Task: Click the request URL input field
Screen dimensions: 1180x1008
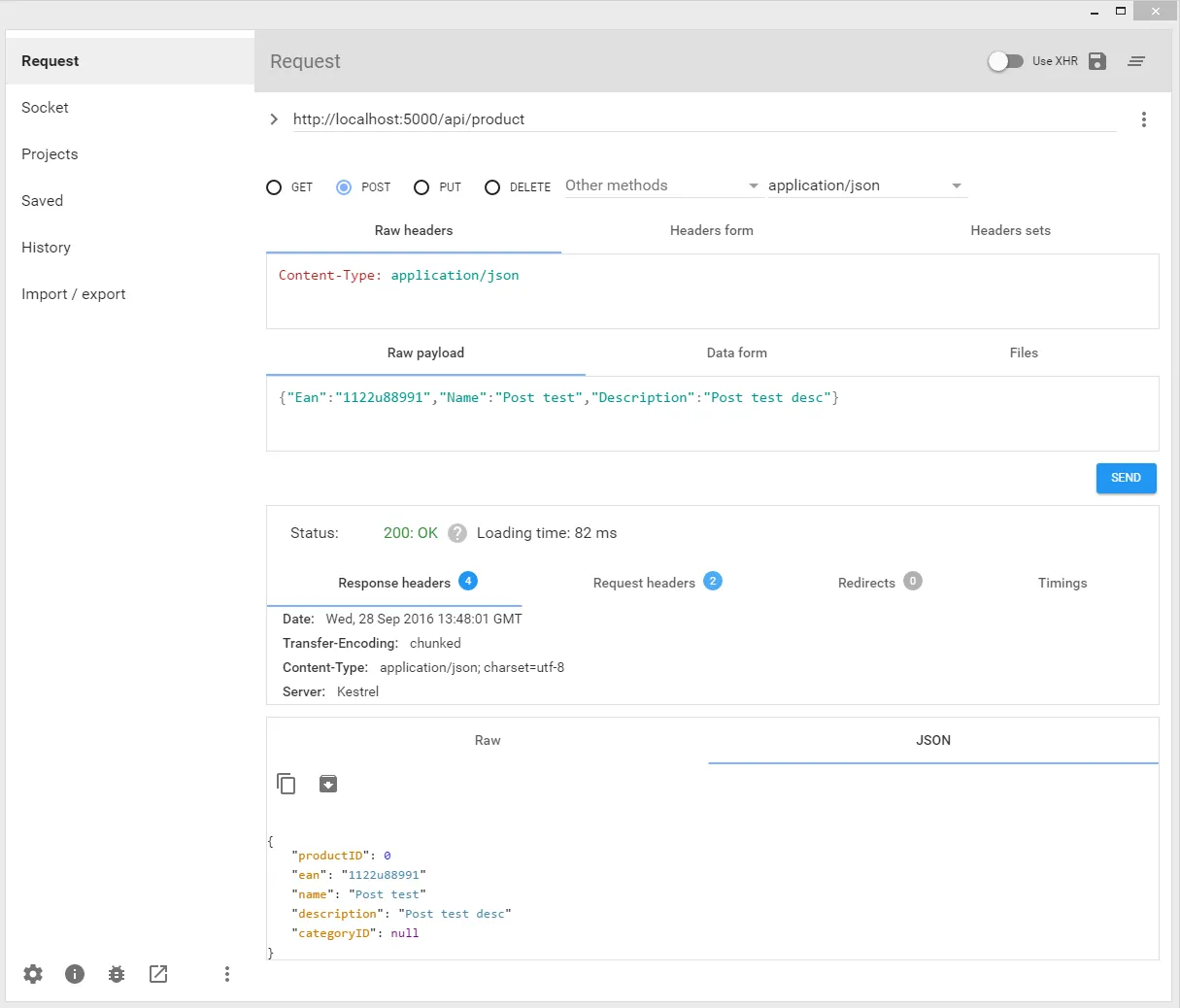Action: [x=703, y=119]
